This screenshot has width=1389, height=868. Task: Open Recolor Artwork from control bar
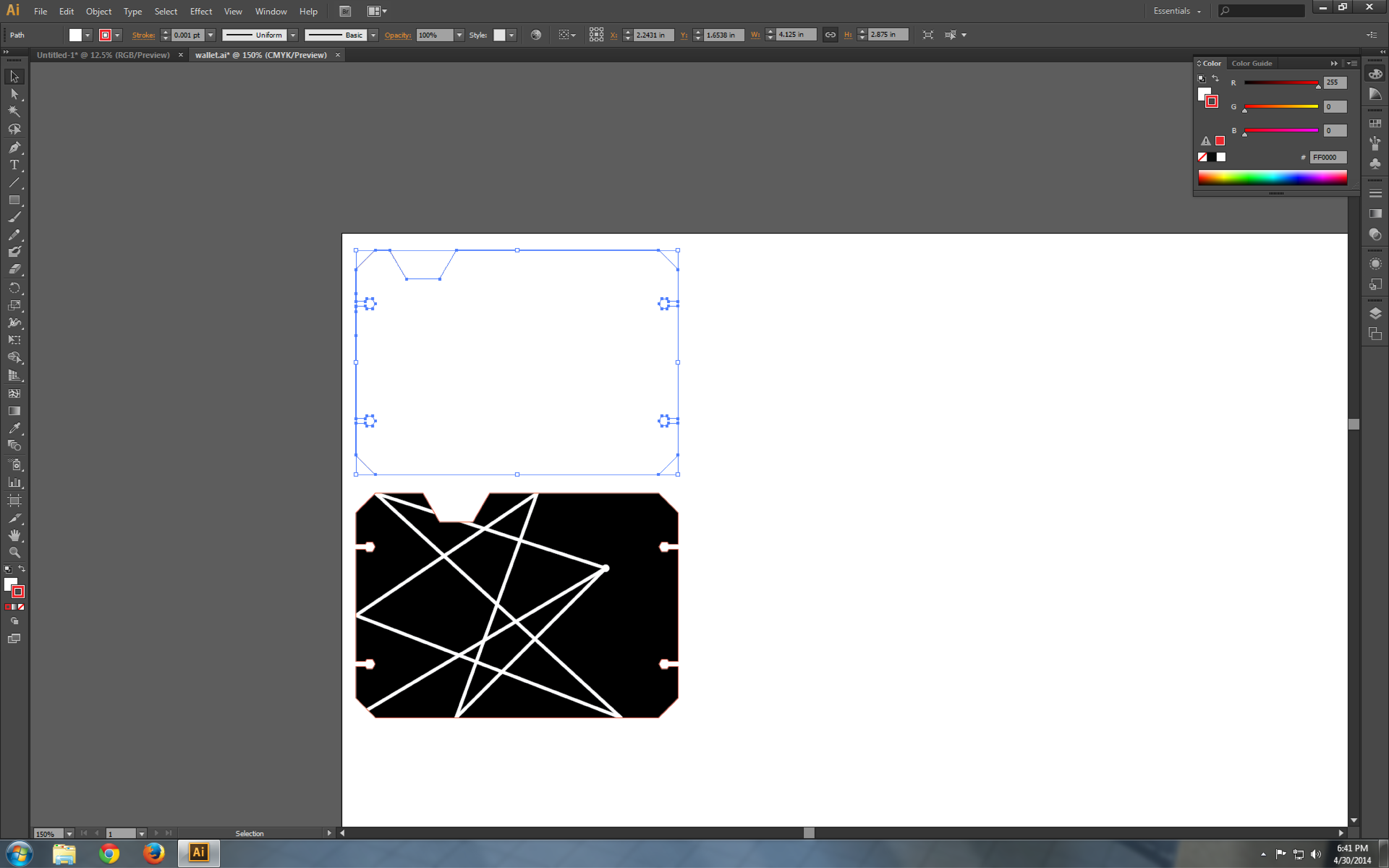point(536,35)
